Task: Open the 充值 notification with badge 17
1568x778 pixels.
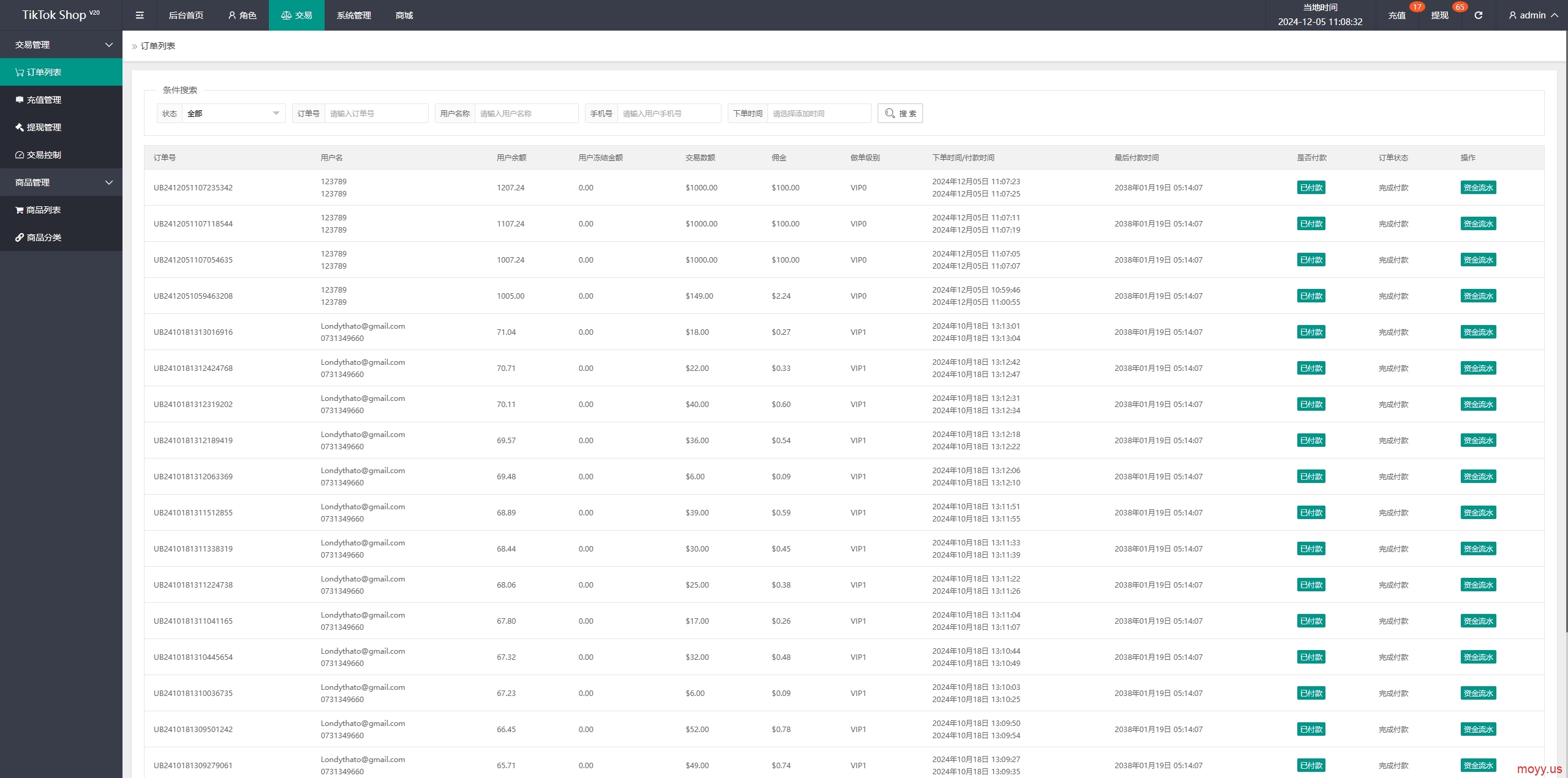Action: [x=1396, y=15]
